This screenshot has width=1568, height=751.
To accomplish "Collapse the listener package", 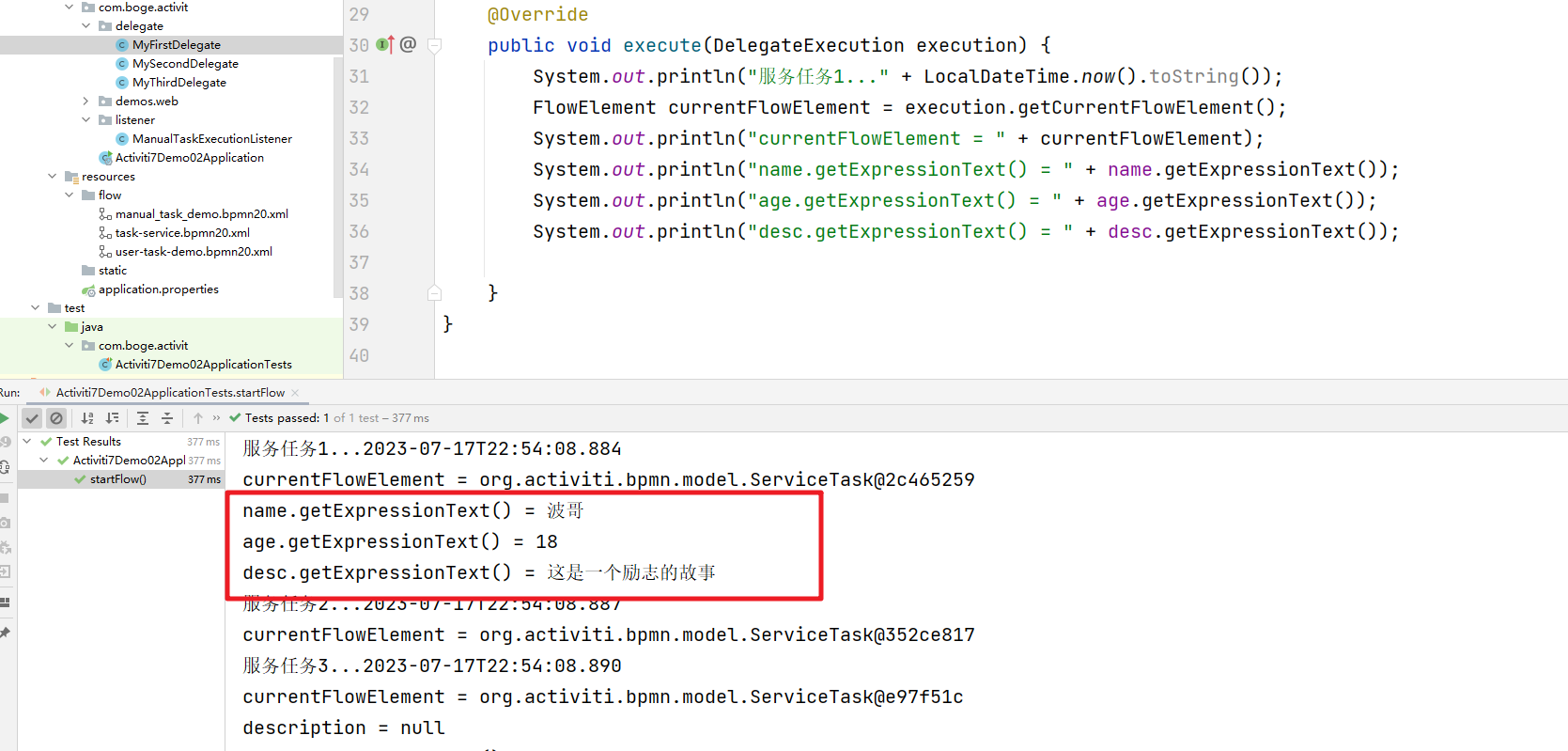I will (85, 120).
